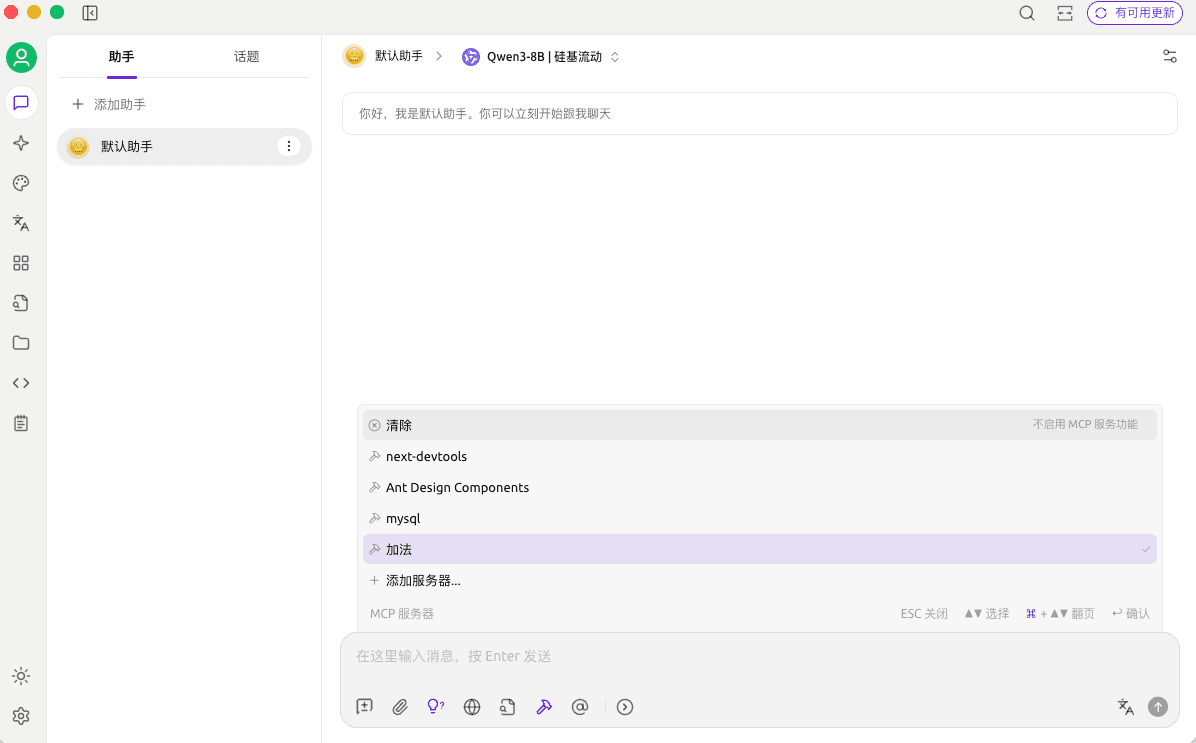Open the translate page in sidebar

[21, 223]
